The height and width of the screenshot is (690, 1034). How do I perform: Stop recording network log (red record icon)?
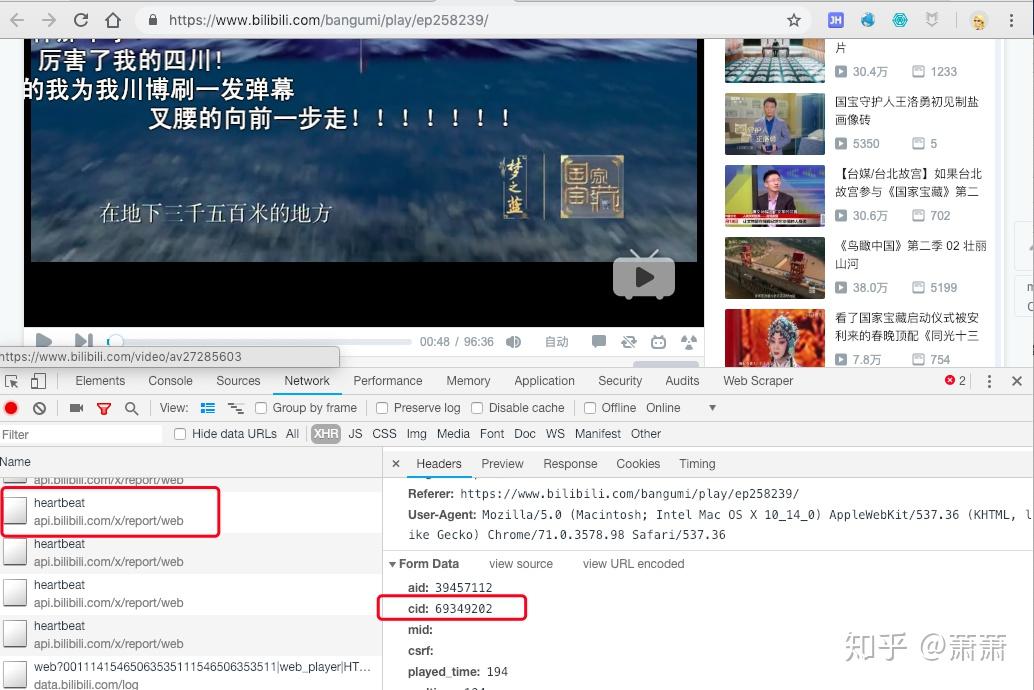coord(10,408)
